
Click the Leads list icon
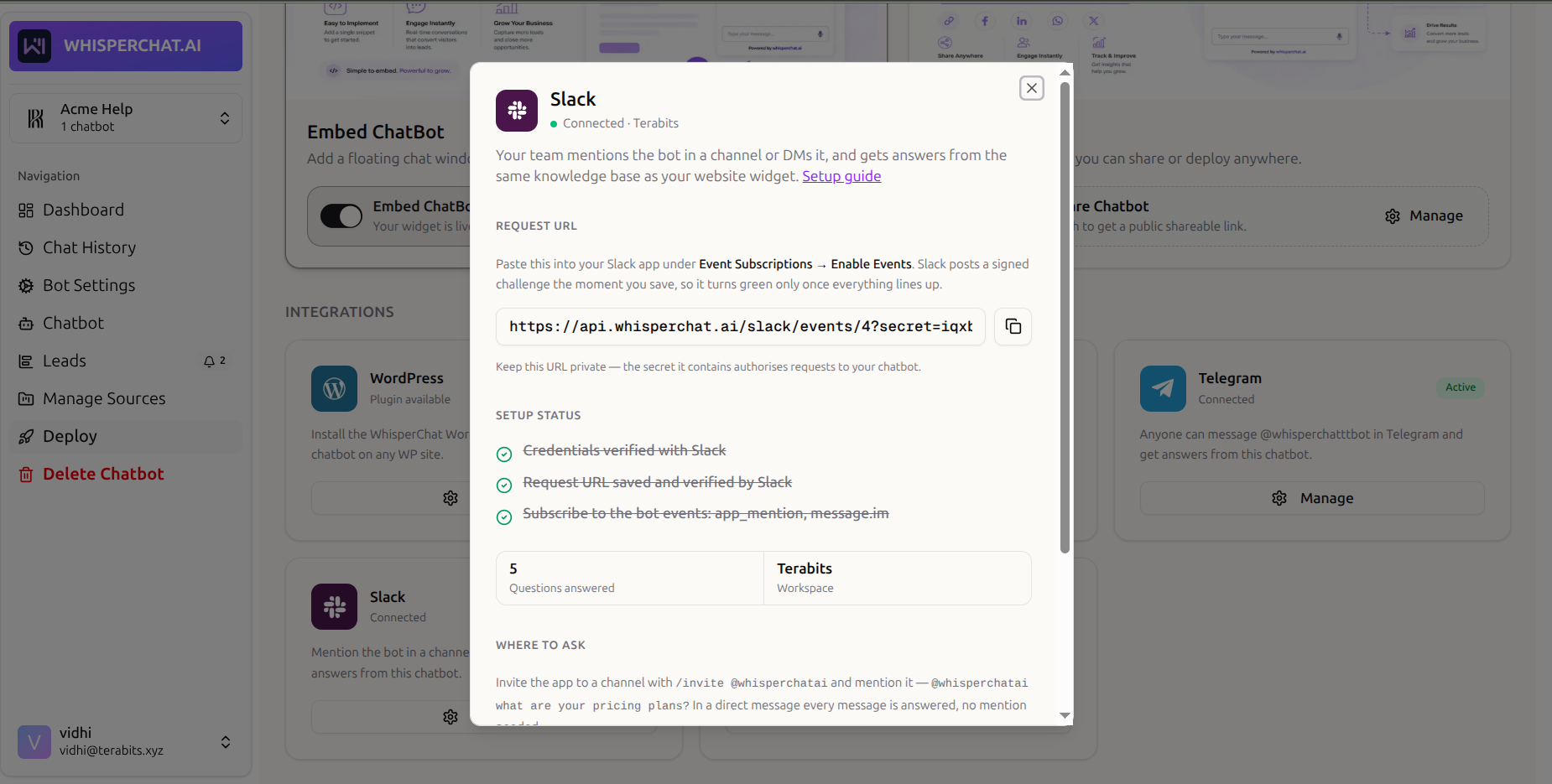(x=26, y=361)
